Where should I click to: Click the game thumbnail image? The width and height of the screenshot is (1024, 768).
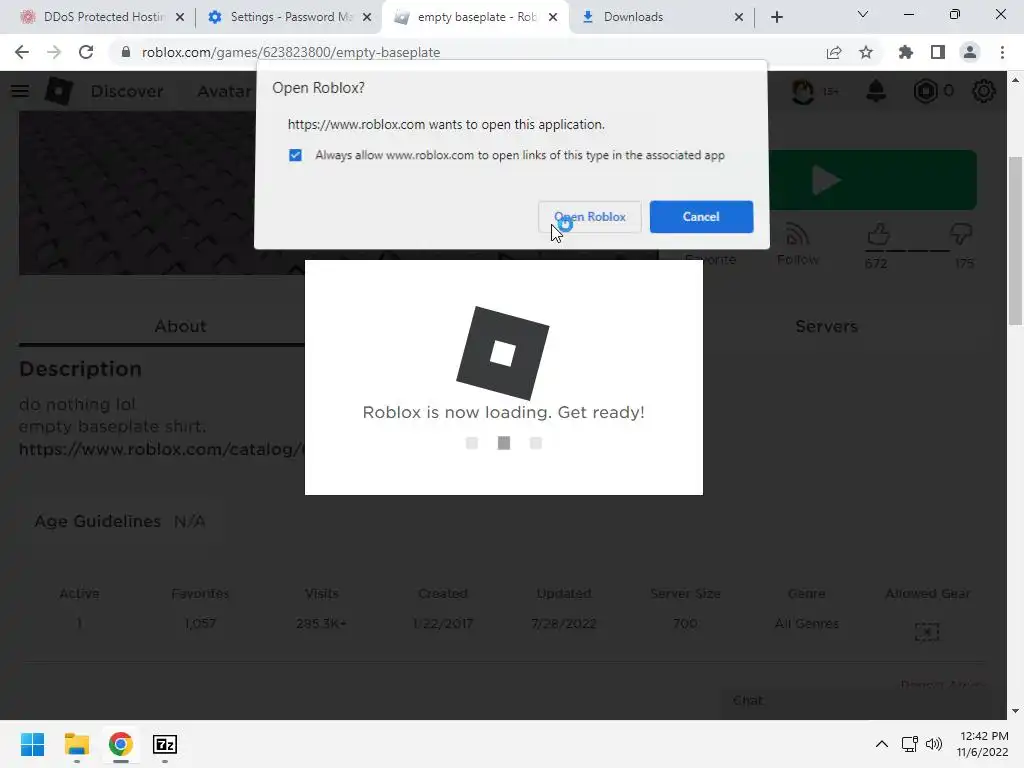point(137,193)
